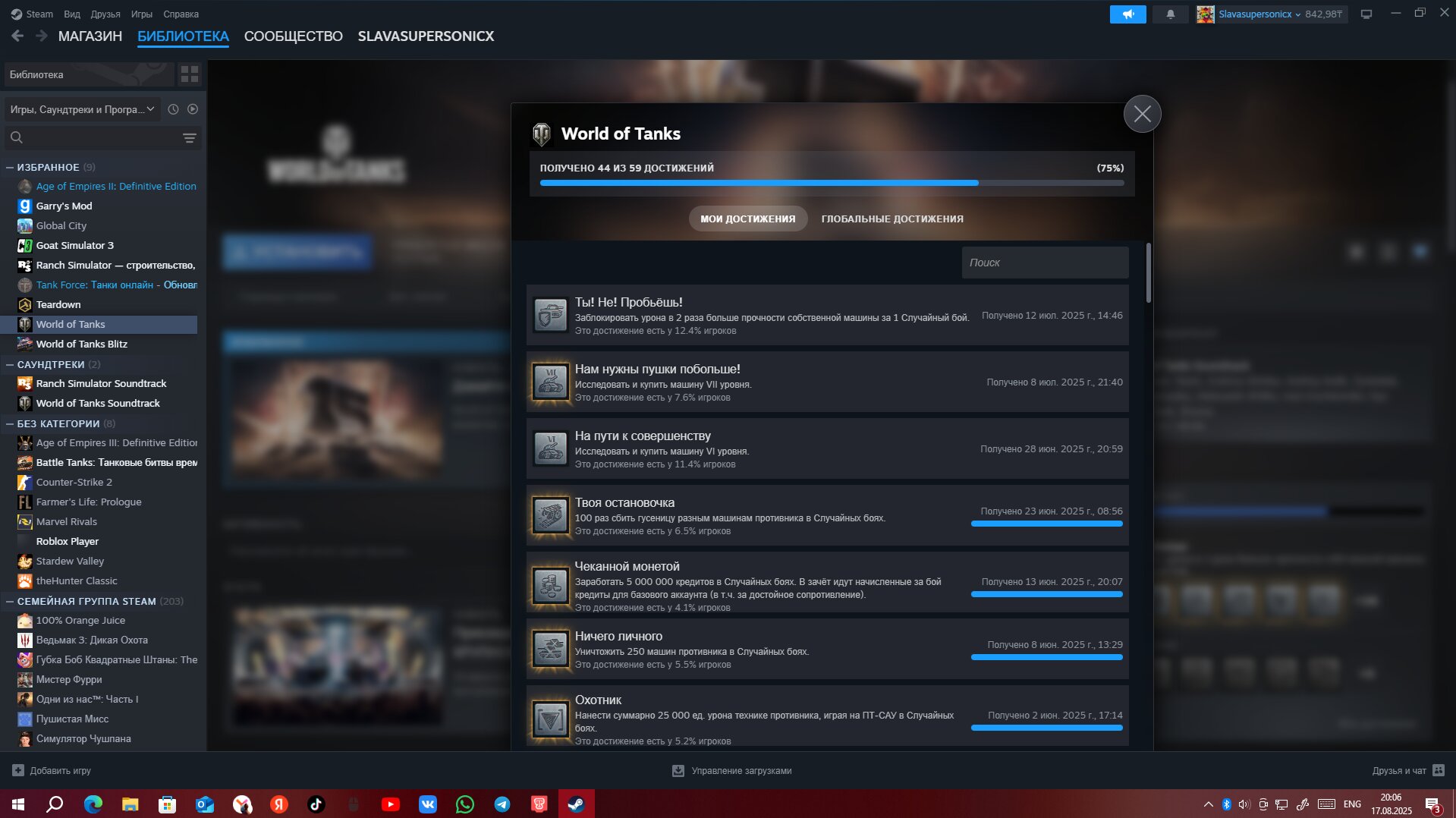The height and width of the screenshot is (818, 1456).
Task: Open advanced filter options icon
Action: 190,137
